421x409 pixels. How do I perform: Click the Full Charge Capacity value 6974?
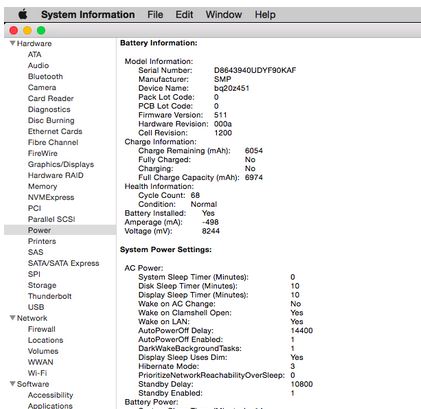click(254, 177)
